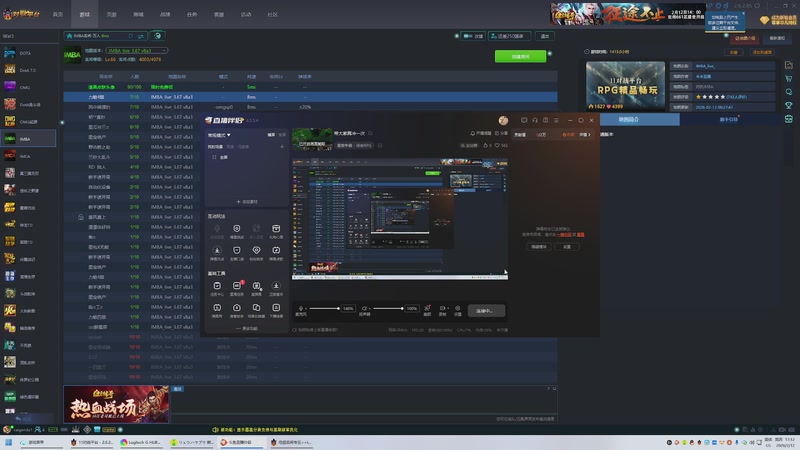Image resolution: width=800 pixels, height=450 pixels.
Task: Open user avatar in 直播伴侣 title bar
Action: (503, 120)
